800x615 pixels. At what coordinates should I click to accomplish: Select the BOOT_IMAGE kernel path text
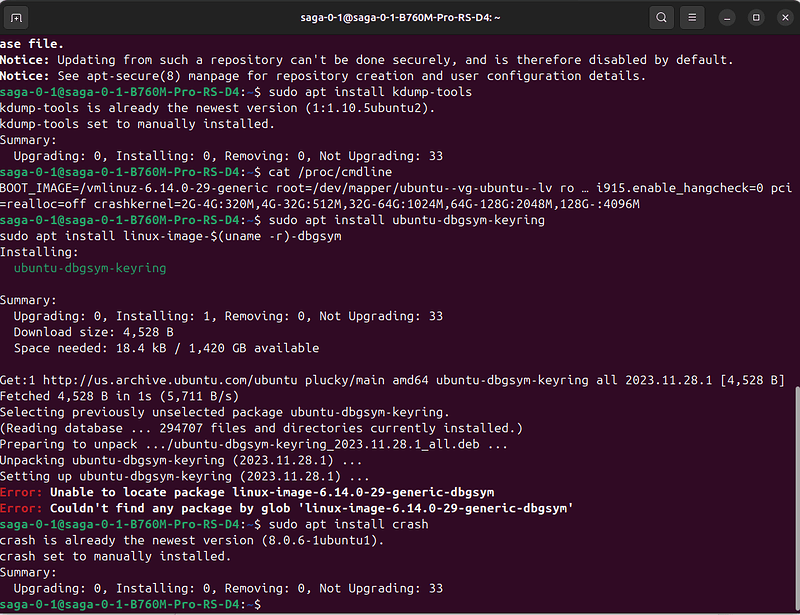click(x=130, y=187)
